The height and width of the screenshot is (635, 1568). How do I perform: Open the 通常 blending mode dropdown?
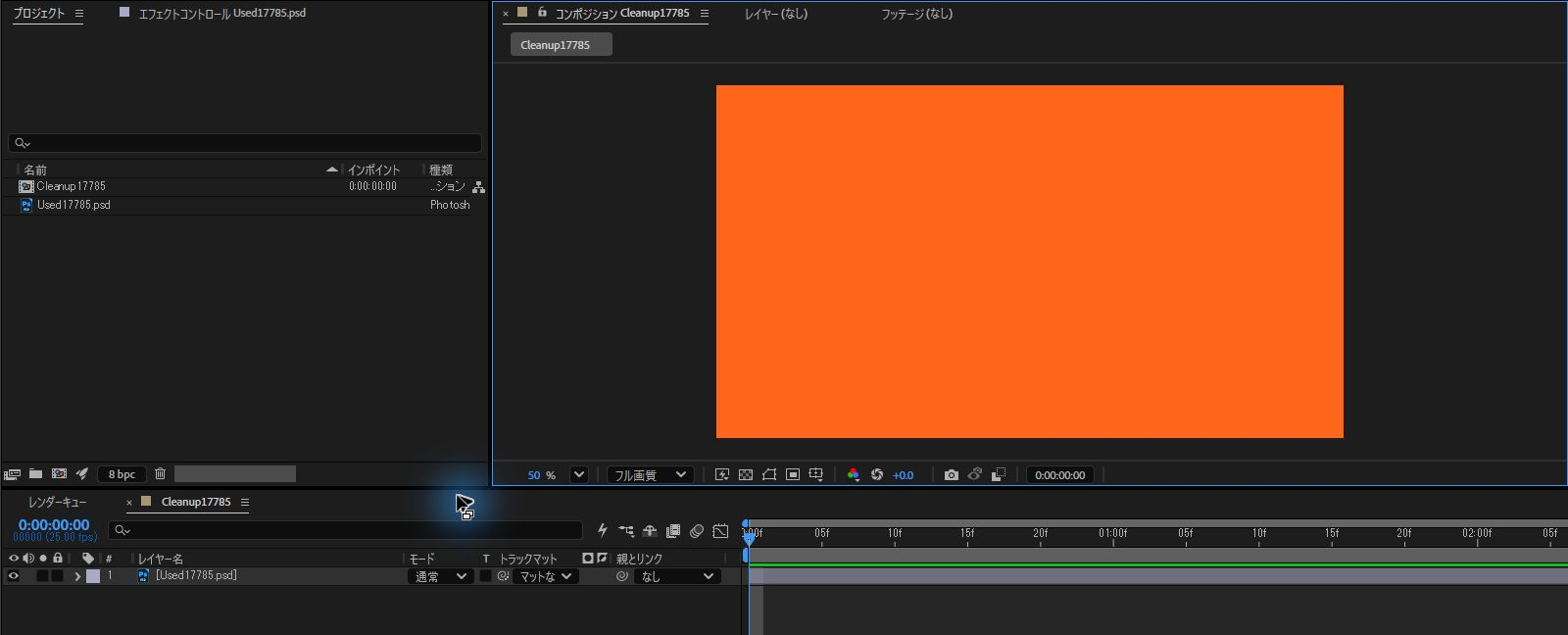tap(441, 576)
